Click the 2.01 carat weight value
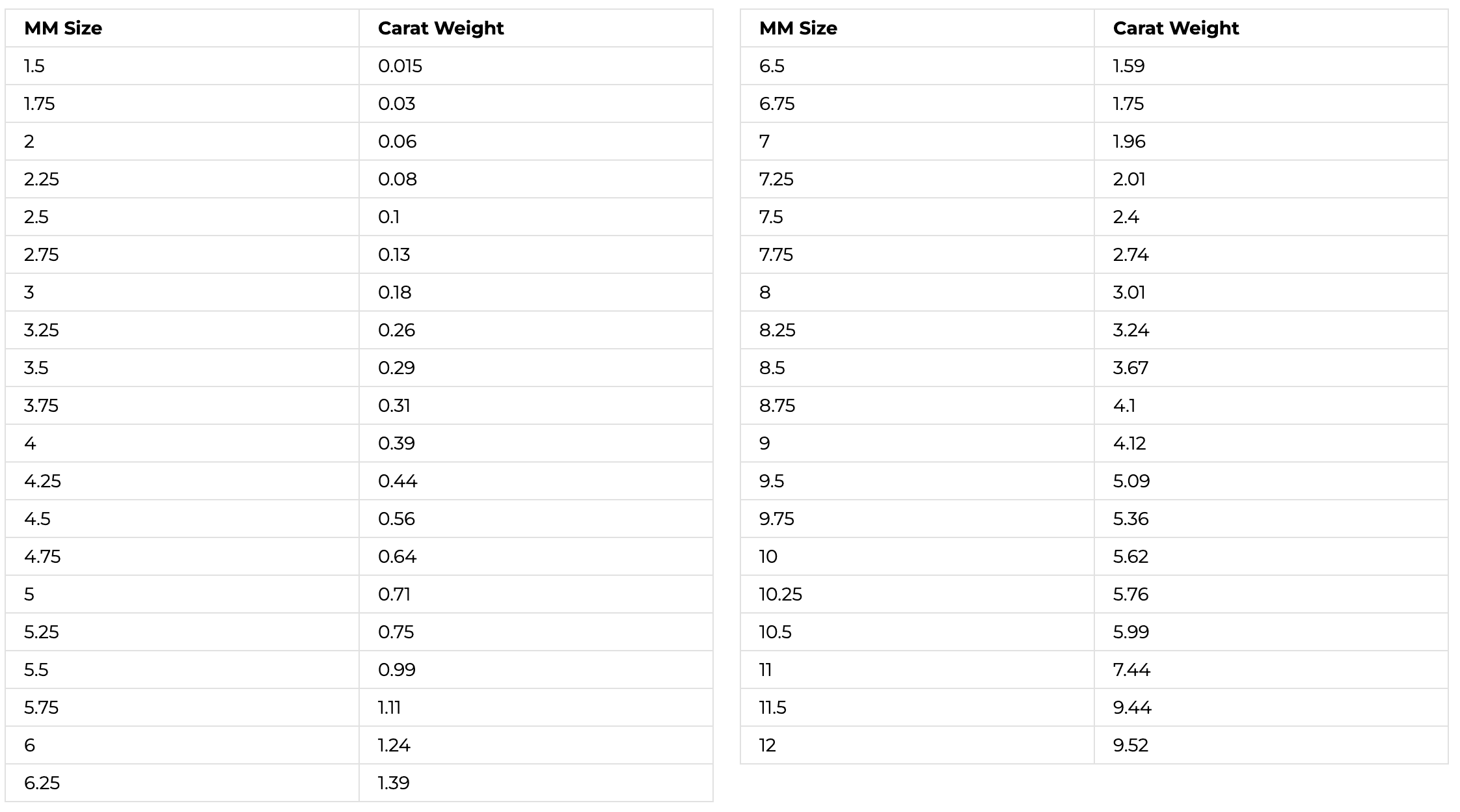The image size is (1460, 812). [x=1129, y=179]
